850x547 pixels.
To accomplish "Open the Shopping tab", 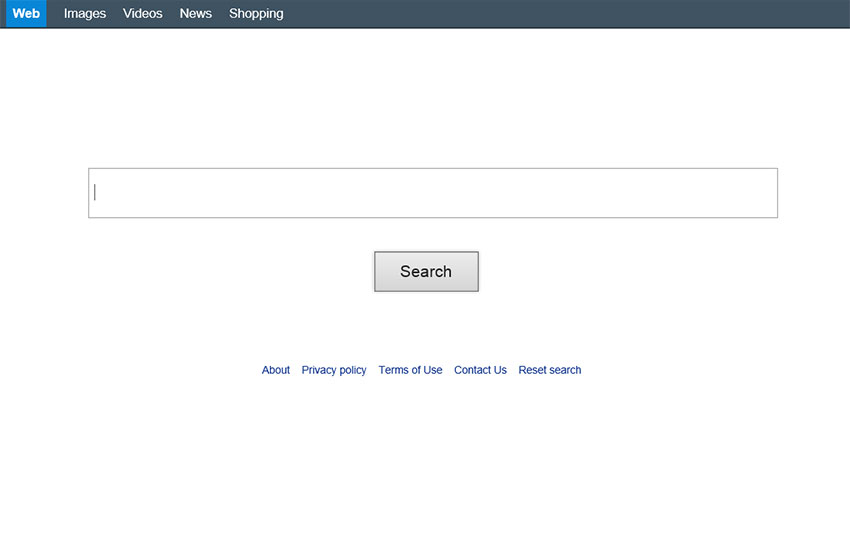I will pos(256,14).
